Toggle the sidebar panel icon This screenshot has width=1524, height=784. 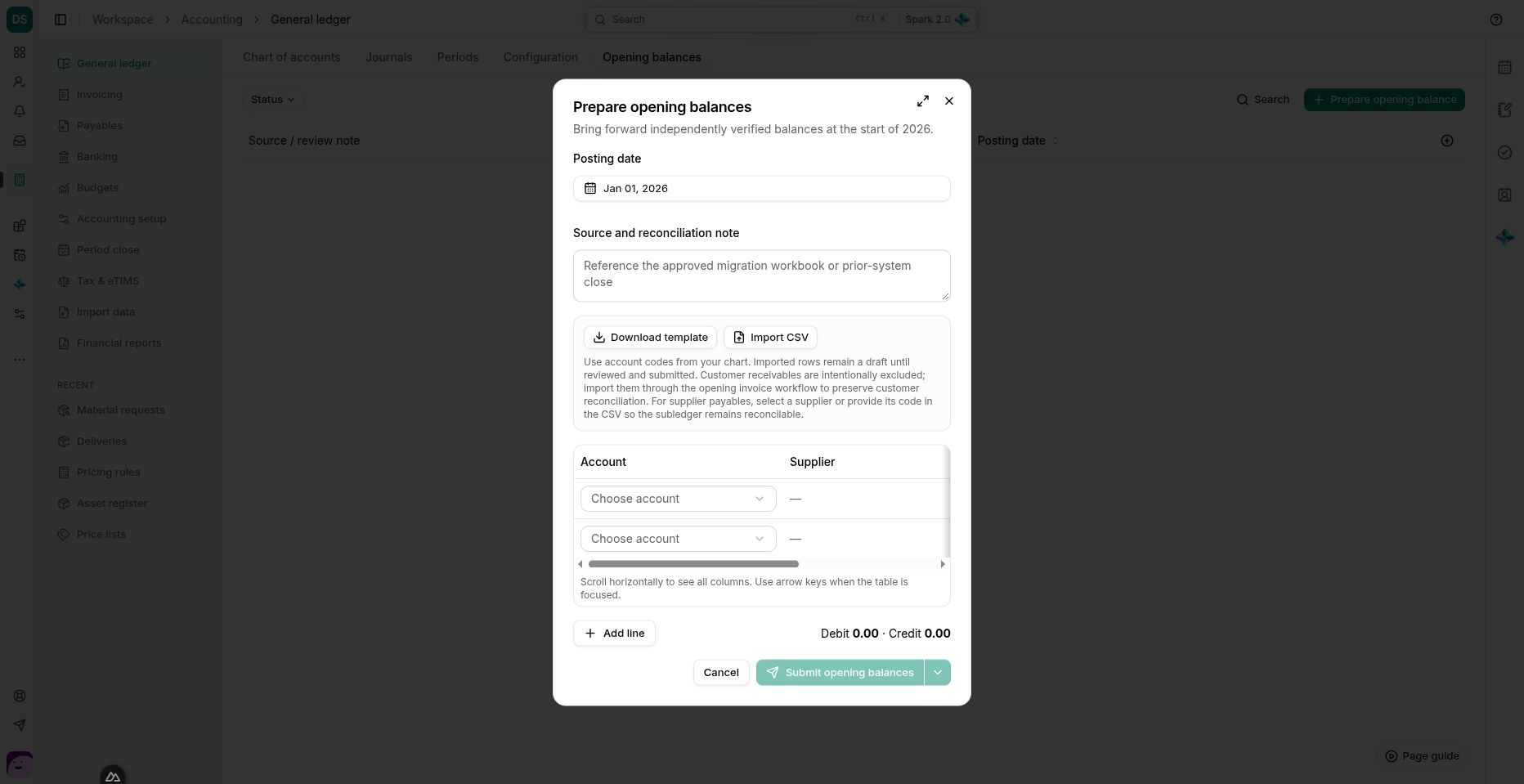[61, 20]
